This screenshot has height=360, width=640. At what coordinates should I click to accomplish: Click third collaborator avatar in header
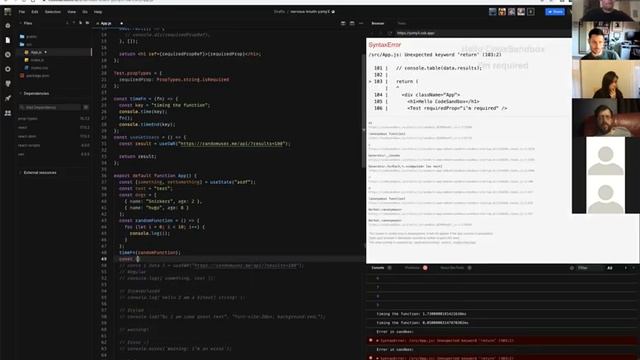[511, 12]
